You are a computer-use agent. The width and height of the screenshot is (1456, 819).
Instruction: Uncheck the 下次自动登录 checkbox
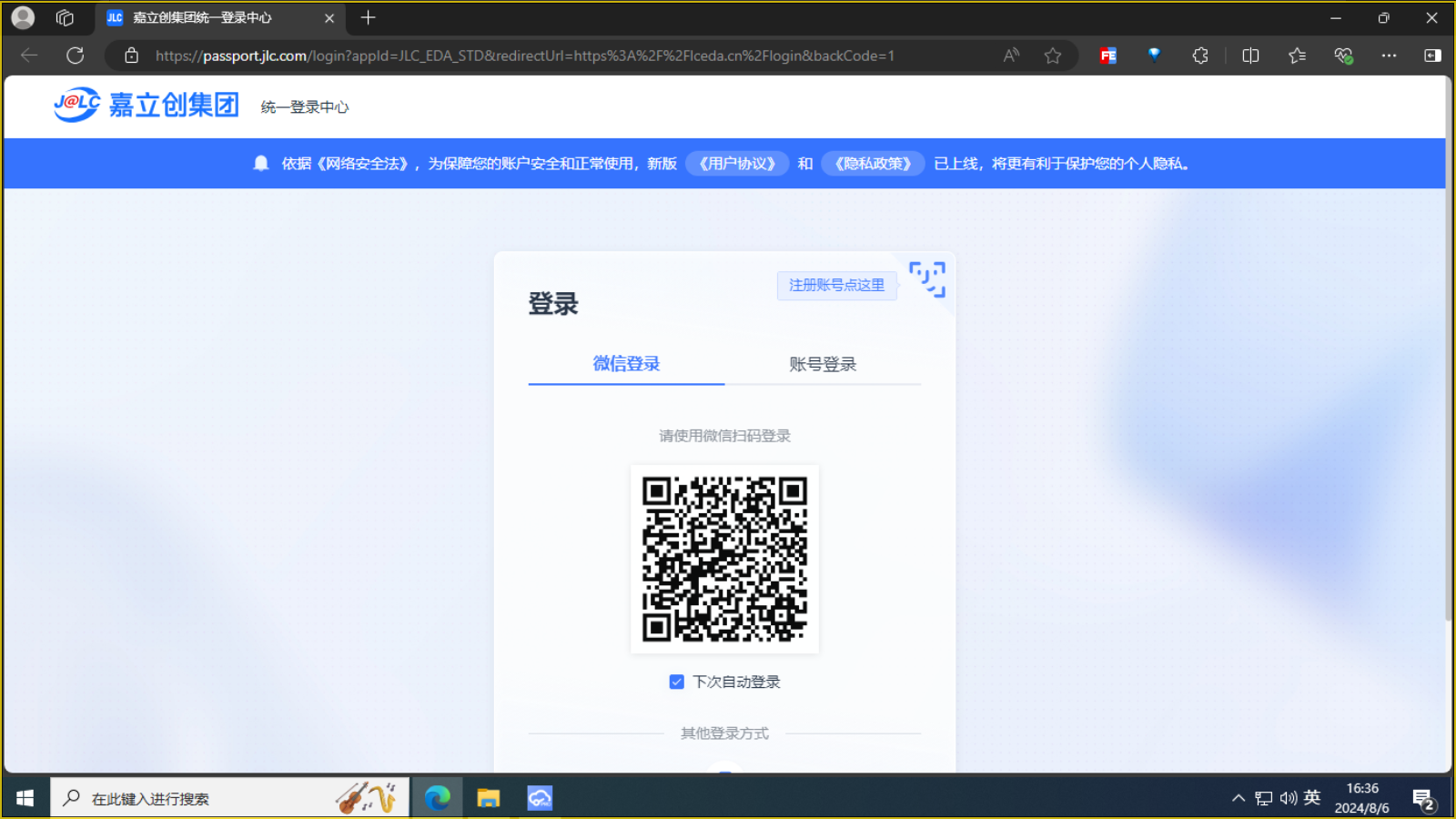point(676,682)
